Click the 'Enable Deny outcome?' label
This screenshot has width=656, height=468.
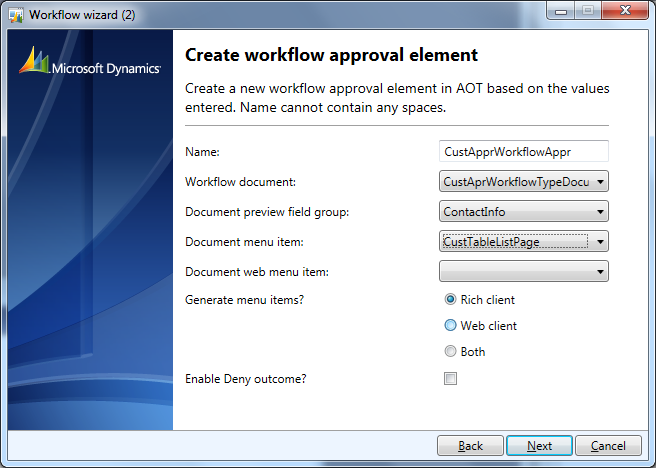(x=246, y=379)
